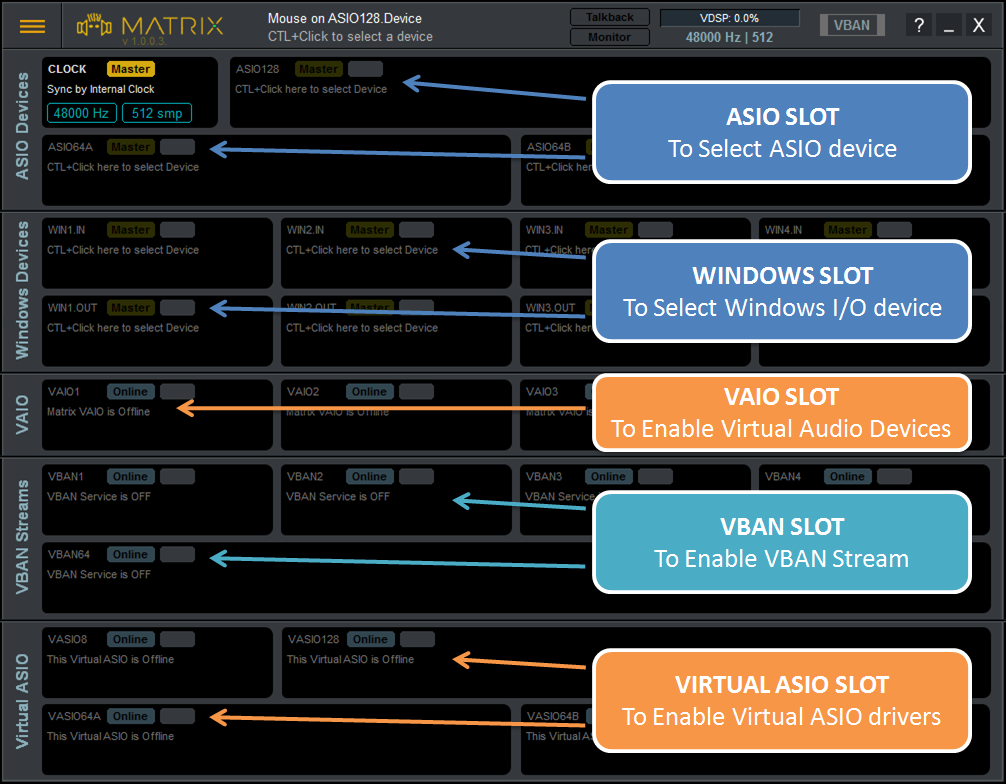Viewport: 1006px width, 784px height.
Task: Click the grey button beside VASIO64A Online
Action: click(178, 717)
